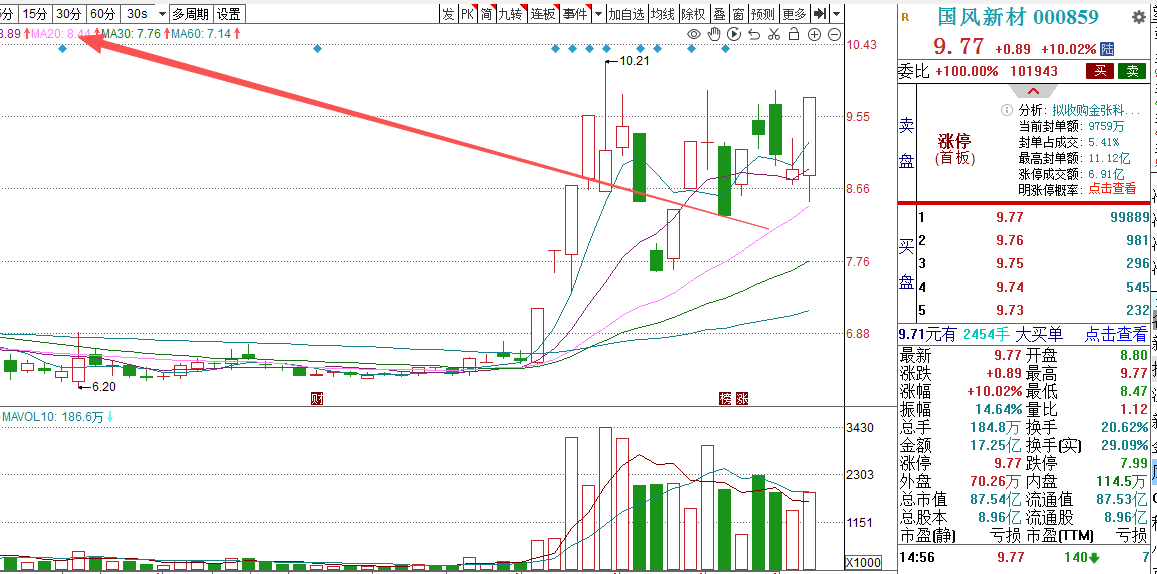Start the chart replay play icon
Viewport: 1157px width, 574px height.
point(733,34)
